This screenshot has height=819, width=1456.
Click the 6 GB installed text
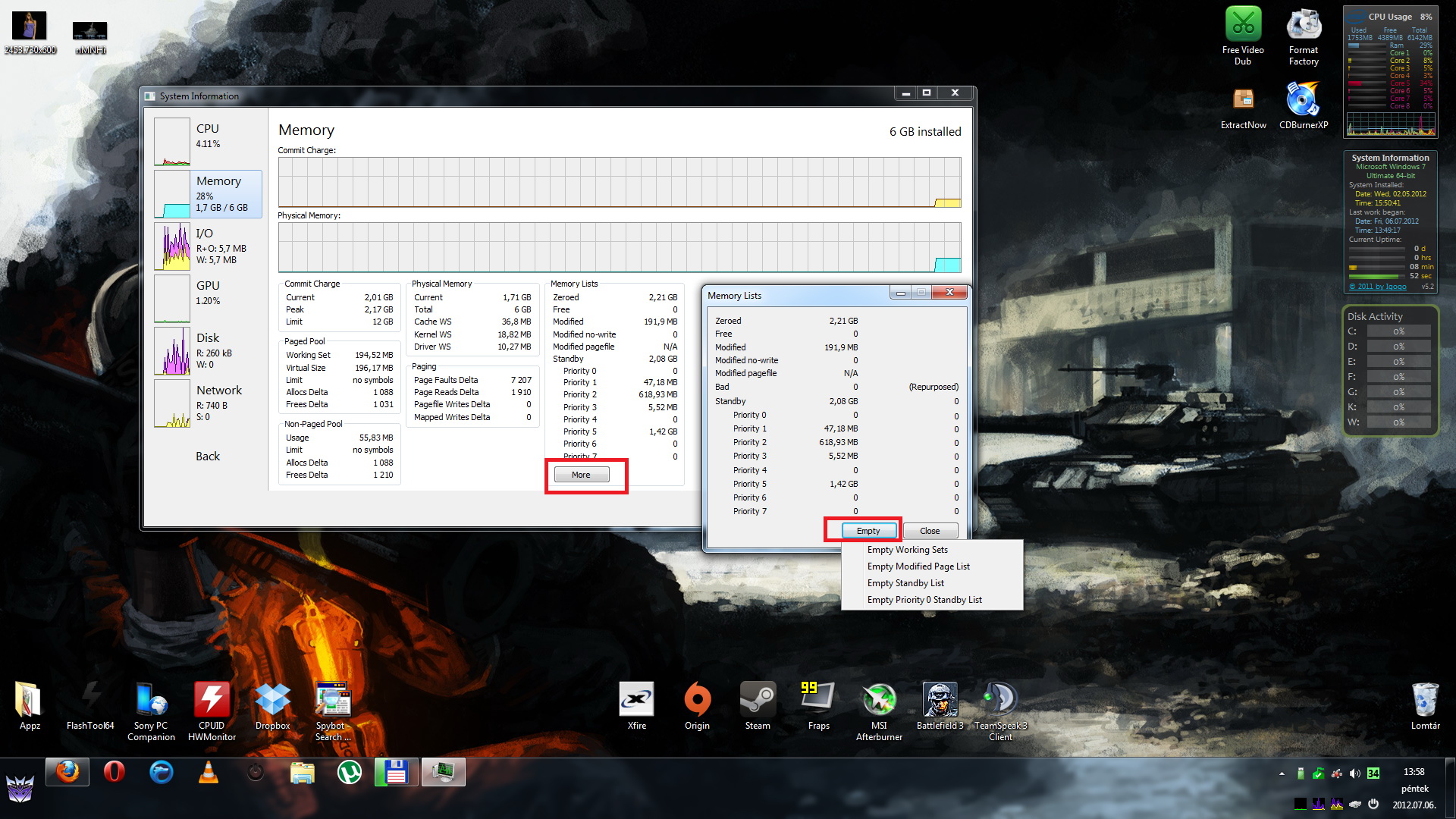[925, 132]
